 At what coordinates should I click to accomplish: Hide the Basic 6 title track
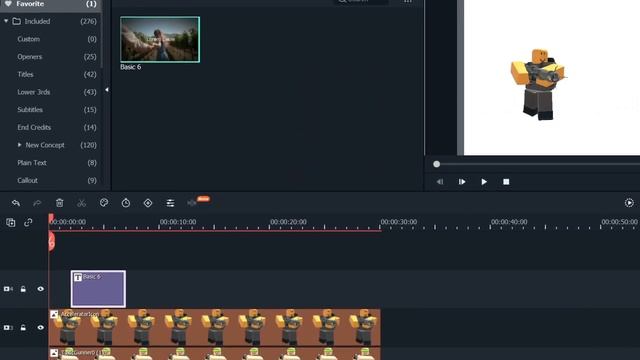40,289
